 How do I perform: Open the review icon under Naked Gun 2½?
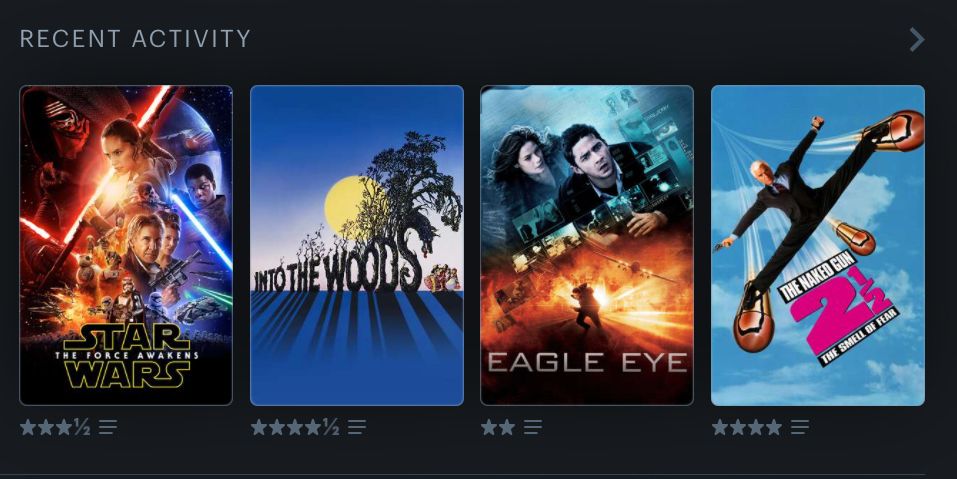(800, 427)
